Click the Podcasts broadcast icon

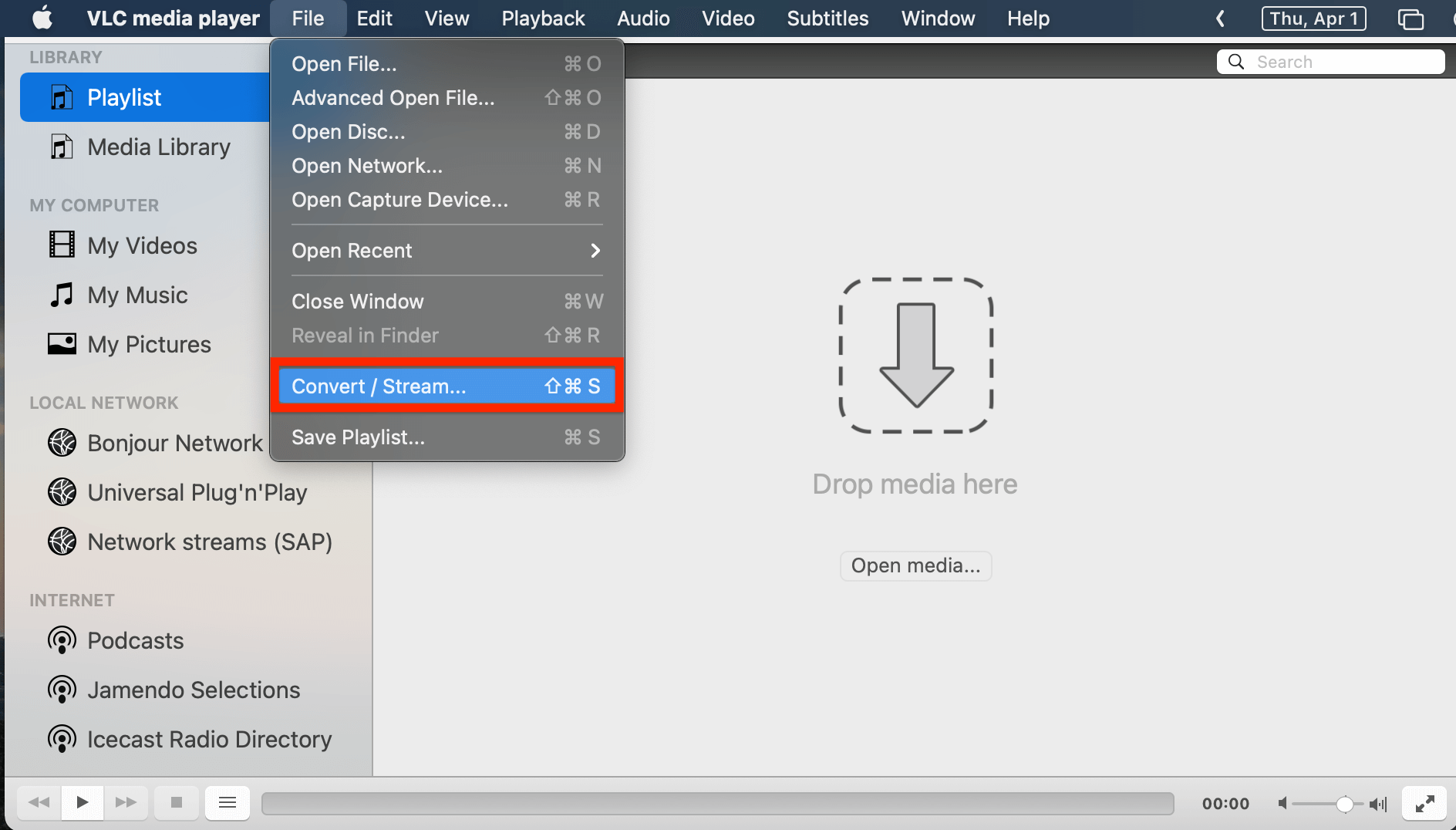click(62, 640)
